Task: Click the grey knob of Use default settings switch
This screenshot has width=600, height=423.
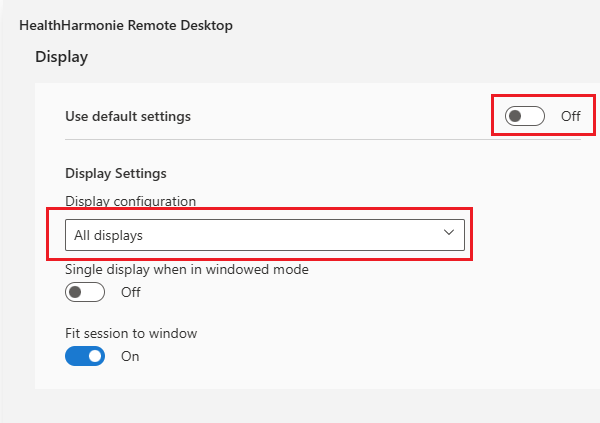Action: (515, 116)
